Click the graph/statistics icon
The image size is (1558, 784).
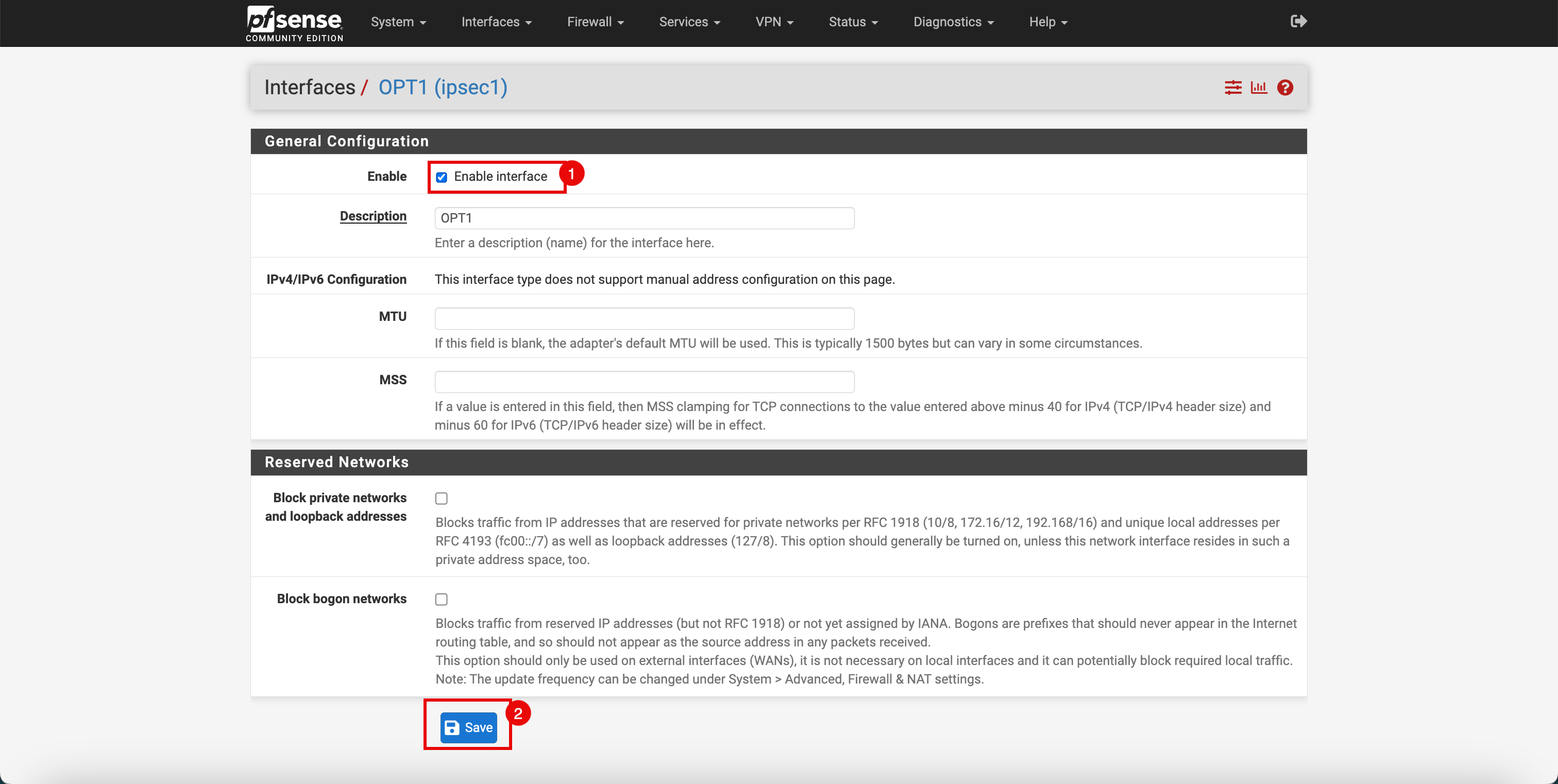coord(1258,87)
